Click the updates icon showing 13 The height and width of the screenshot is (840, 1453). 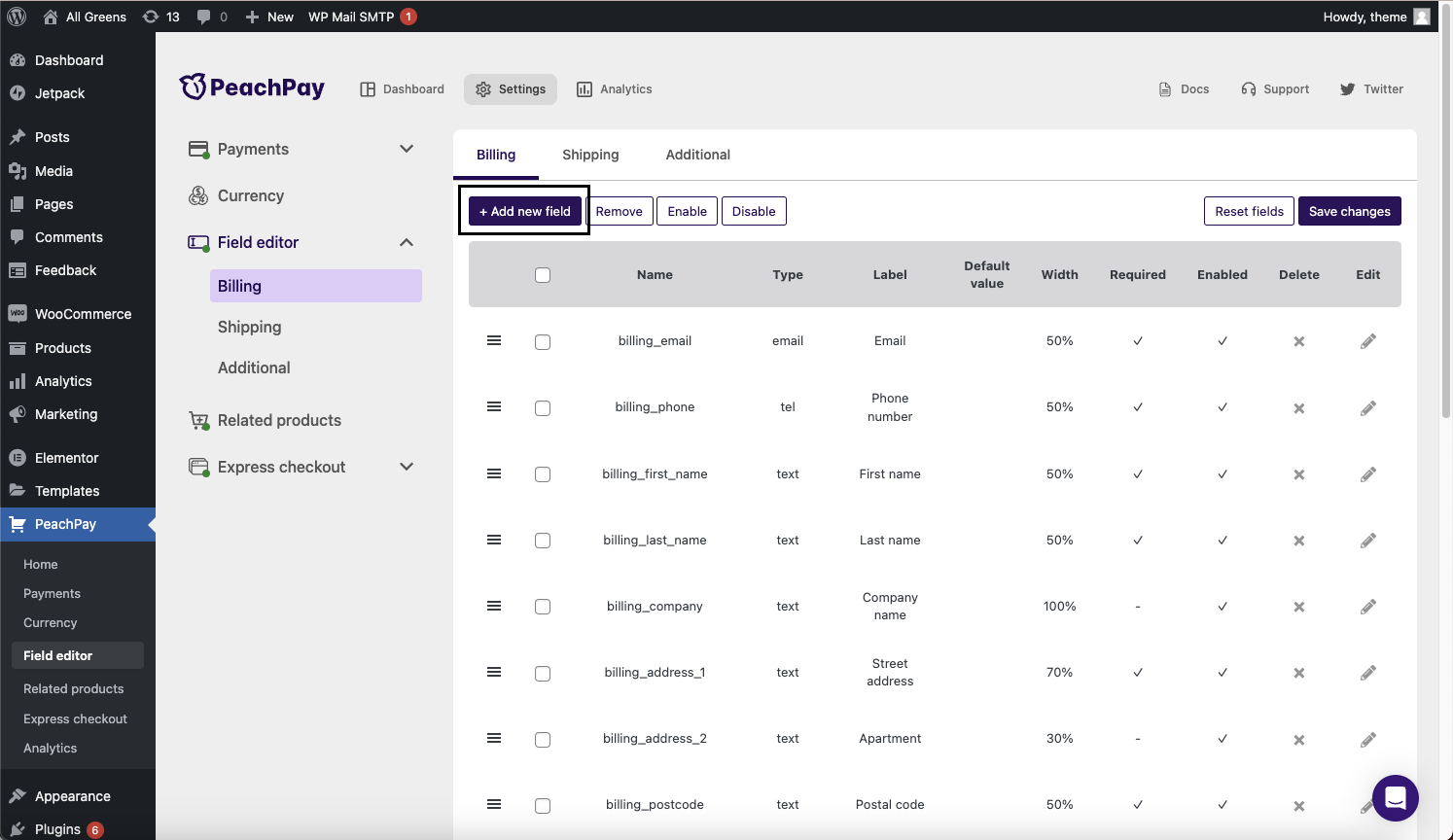tap(160, 17)
